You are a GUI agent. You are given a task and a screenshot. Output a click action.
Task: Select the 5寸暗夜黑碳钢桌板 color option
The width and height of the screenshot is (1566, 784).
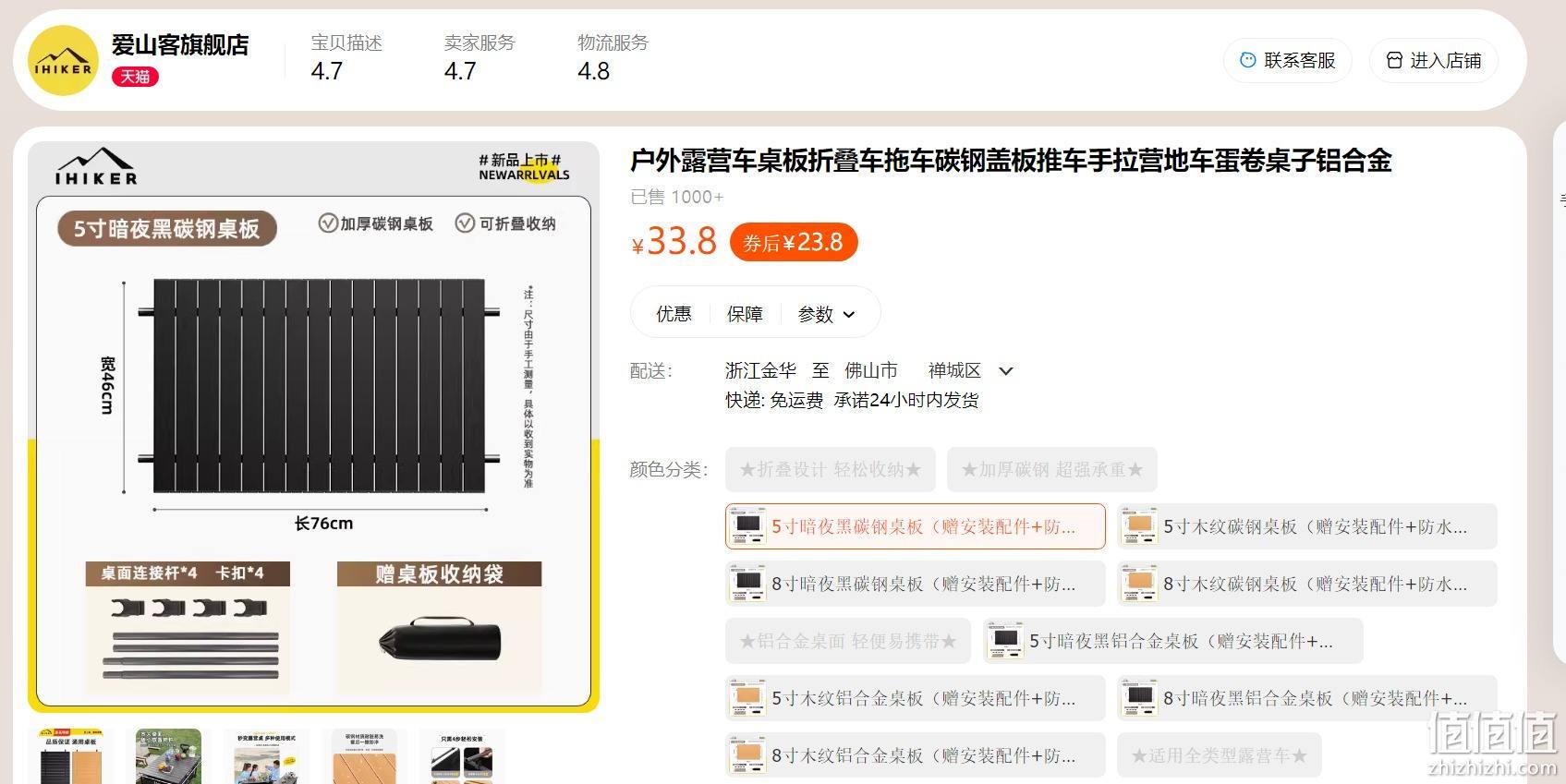916,526
